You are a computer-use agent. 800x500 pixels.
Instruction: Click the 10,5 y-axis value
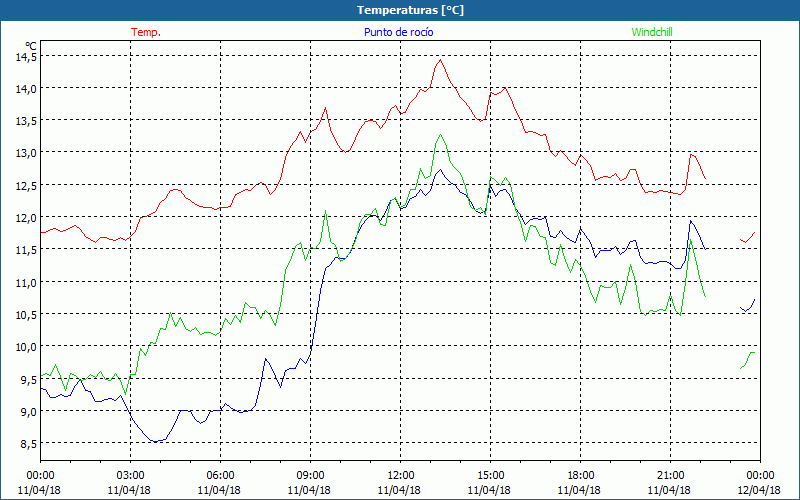26,315
